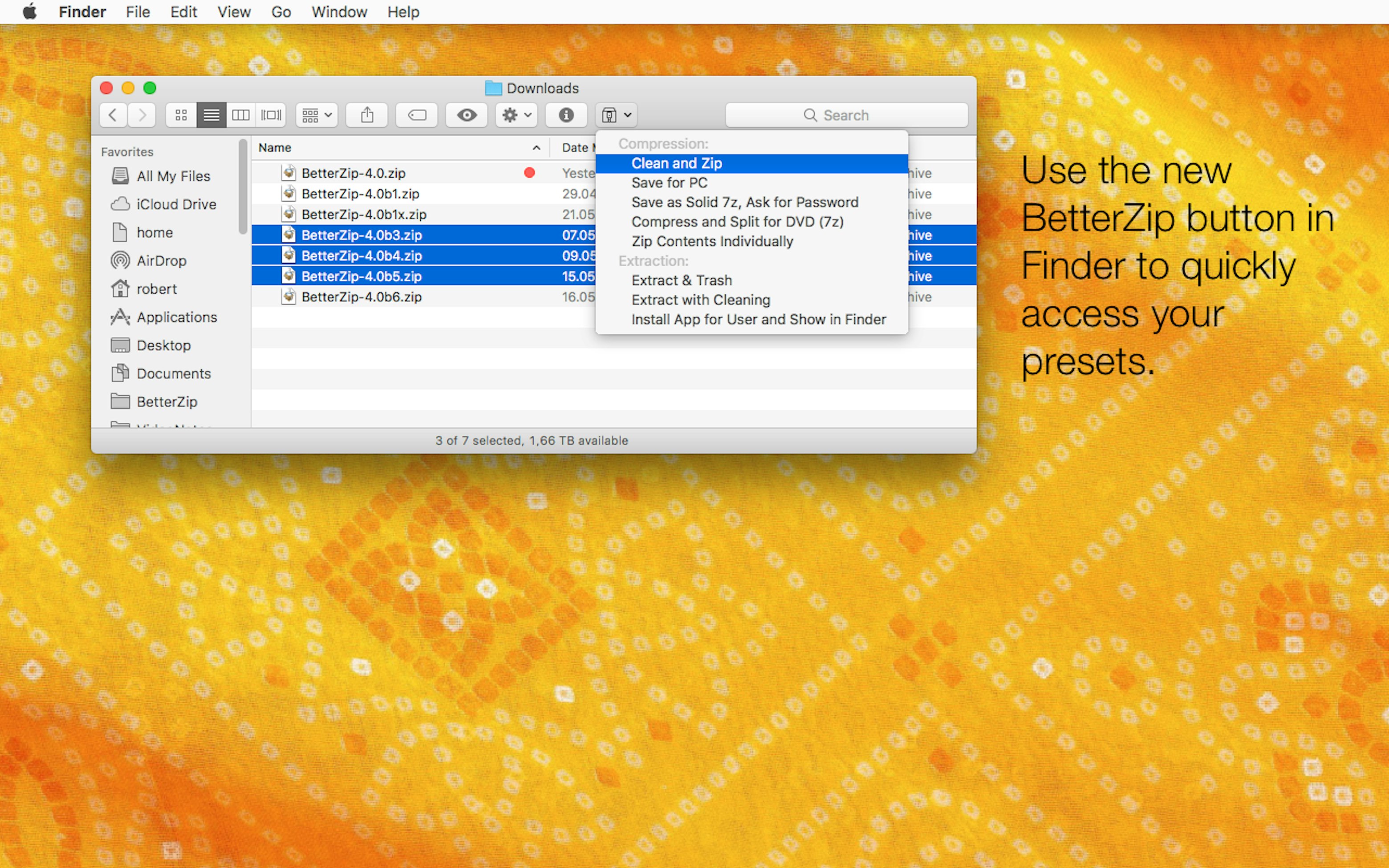Switch to column view
Viewport: 1389px width, 868px height.
click(x=241, y=115)
